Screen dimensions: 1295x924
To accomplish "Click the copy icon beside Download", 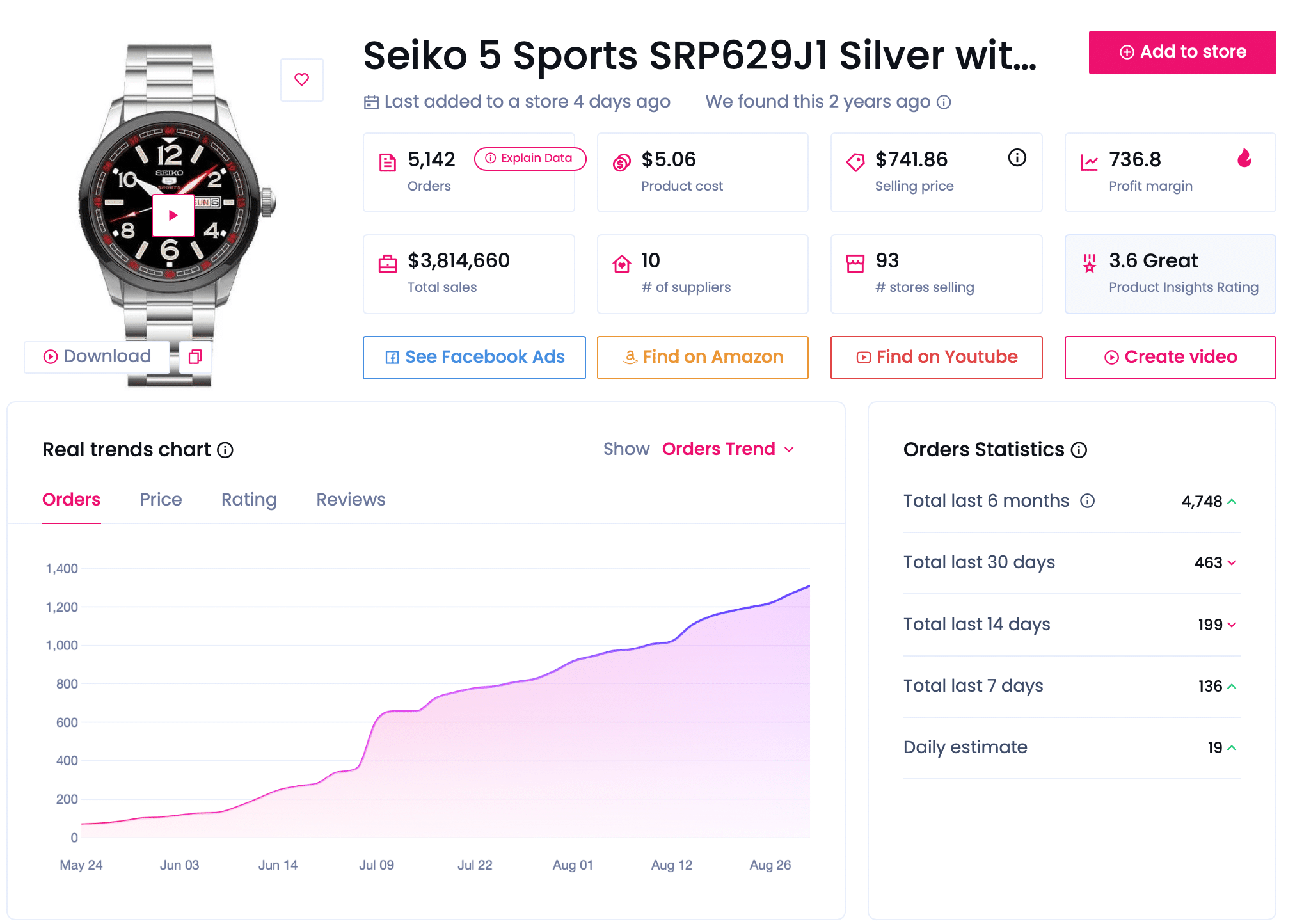I will tap(195, 356).
